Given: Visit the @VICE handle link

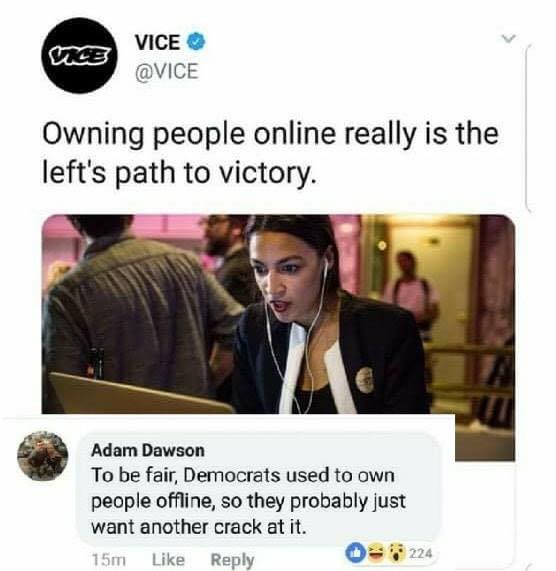Looking at the screenshot, I should [x=167, y=71].
